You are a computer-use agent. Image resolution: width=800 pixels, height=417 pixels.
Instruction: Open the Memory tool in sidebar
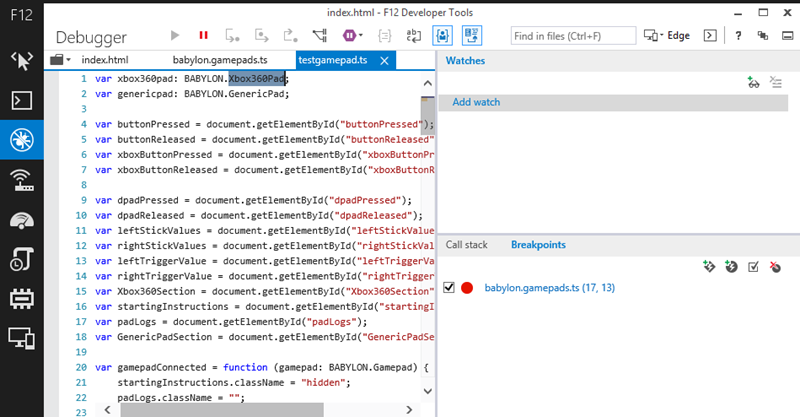click(21, 299)
